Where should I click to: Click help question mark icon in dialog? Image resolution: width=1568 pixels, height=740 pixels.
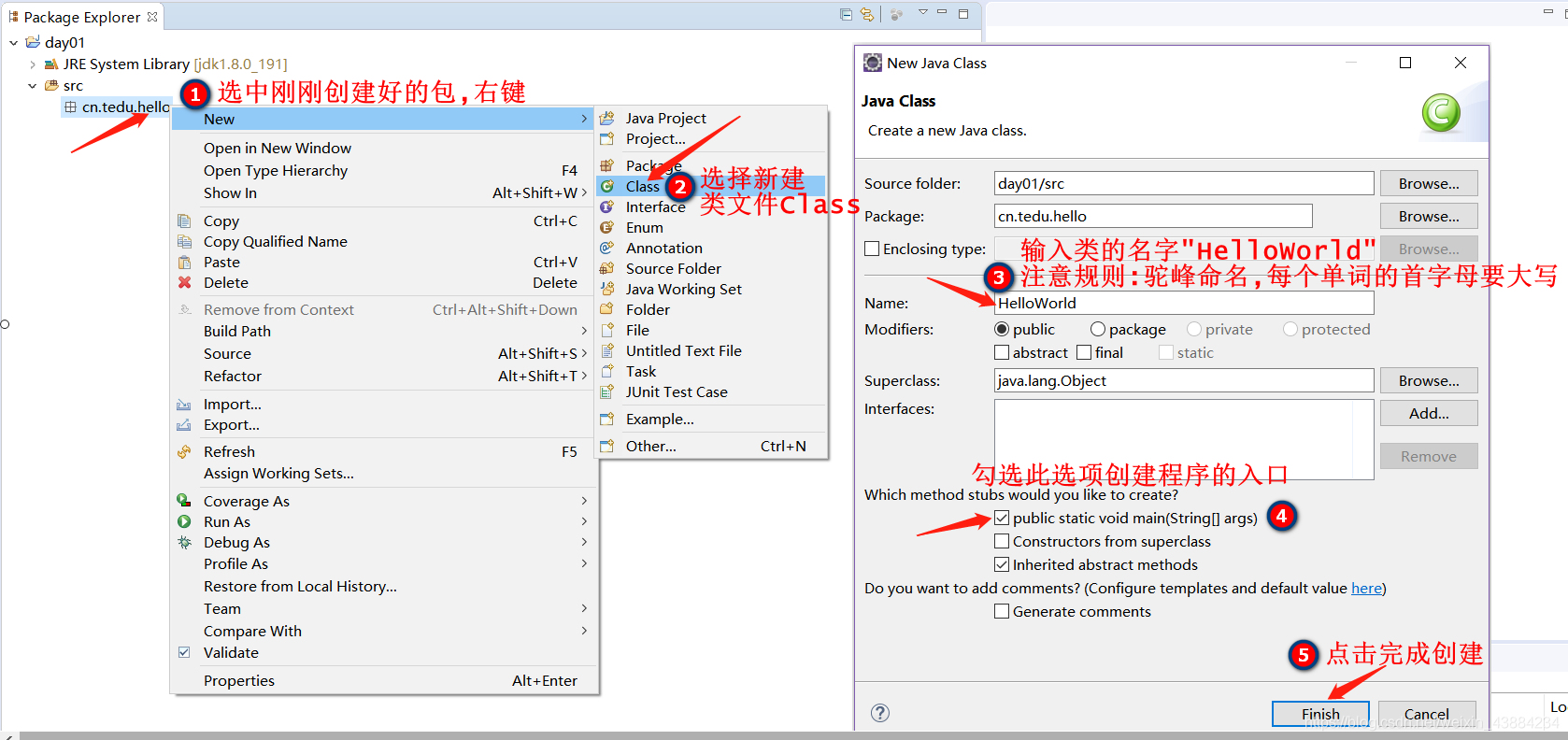pos(880,713)
